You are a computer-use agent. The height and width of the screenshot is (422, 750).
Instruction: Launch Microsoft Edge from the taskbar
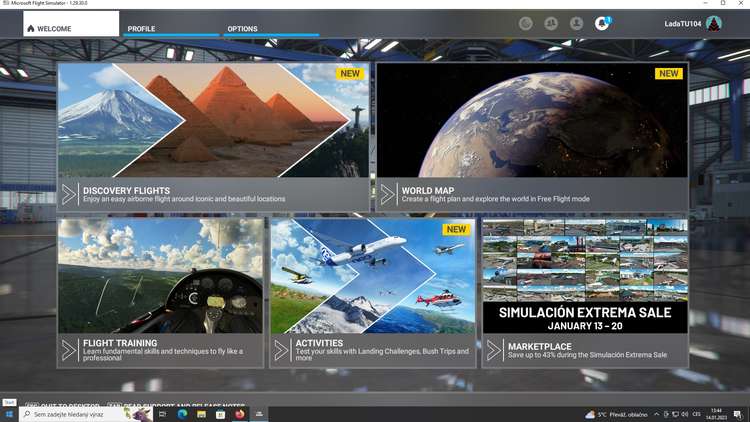point(182,414)
